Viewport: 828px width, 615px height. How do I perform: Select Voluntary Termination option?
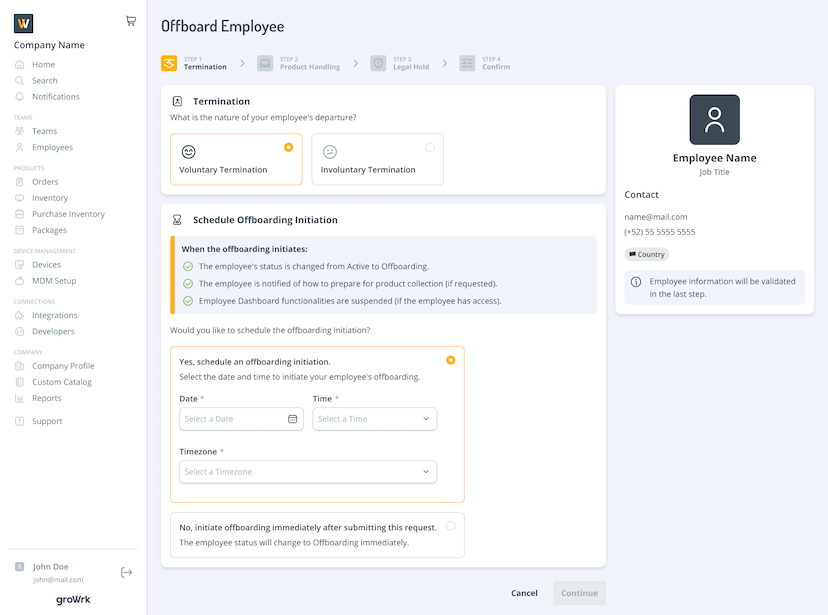pyautogui.click(x=236, y=159)
